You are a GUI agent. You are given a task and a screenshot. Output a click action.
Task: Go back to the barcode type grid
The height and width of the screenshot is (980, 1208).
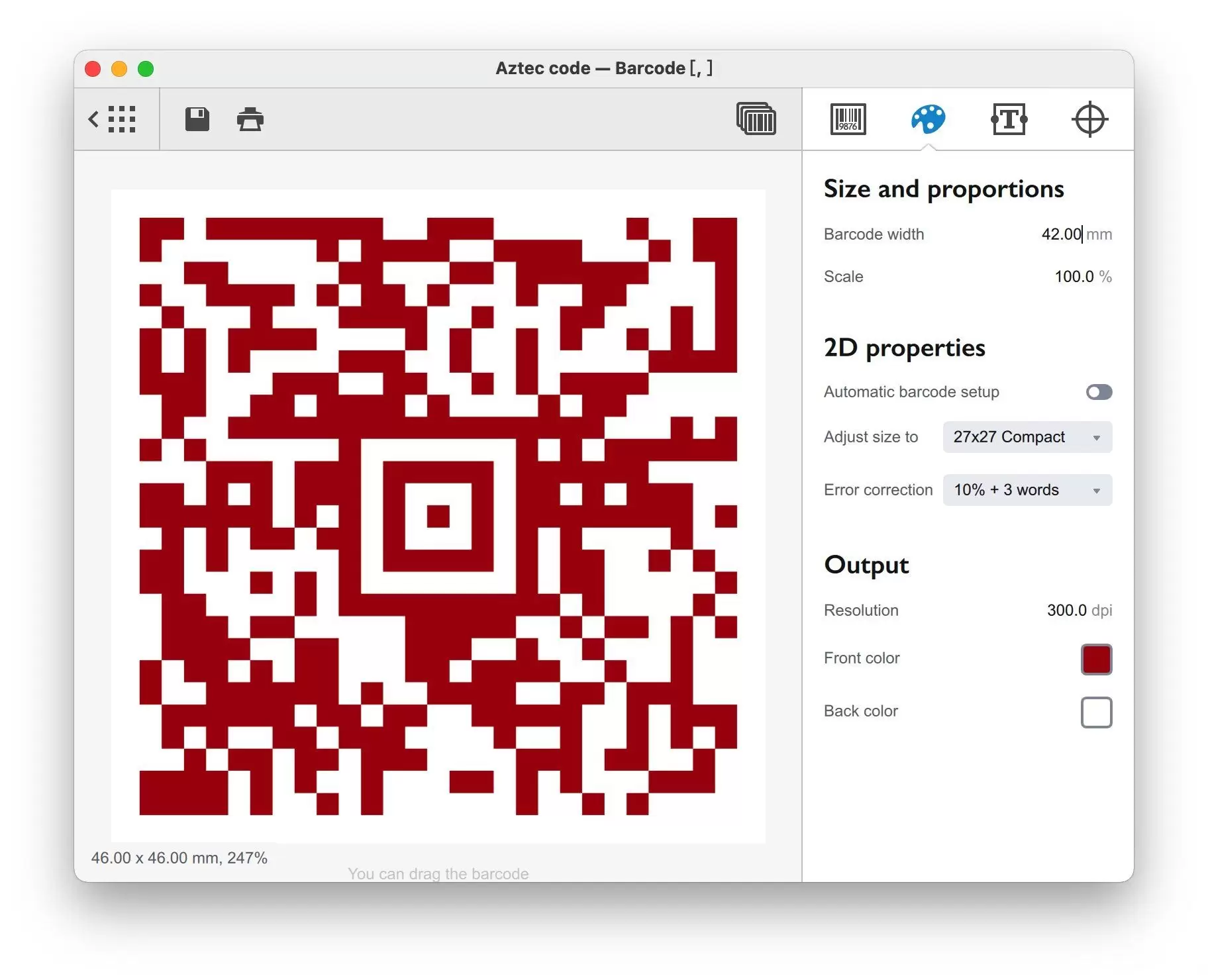(112, 119)
